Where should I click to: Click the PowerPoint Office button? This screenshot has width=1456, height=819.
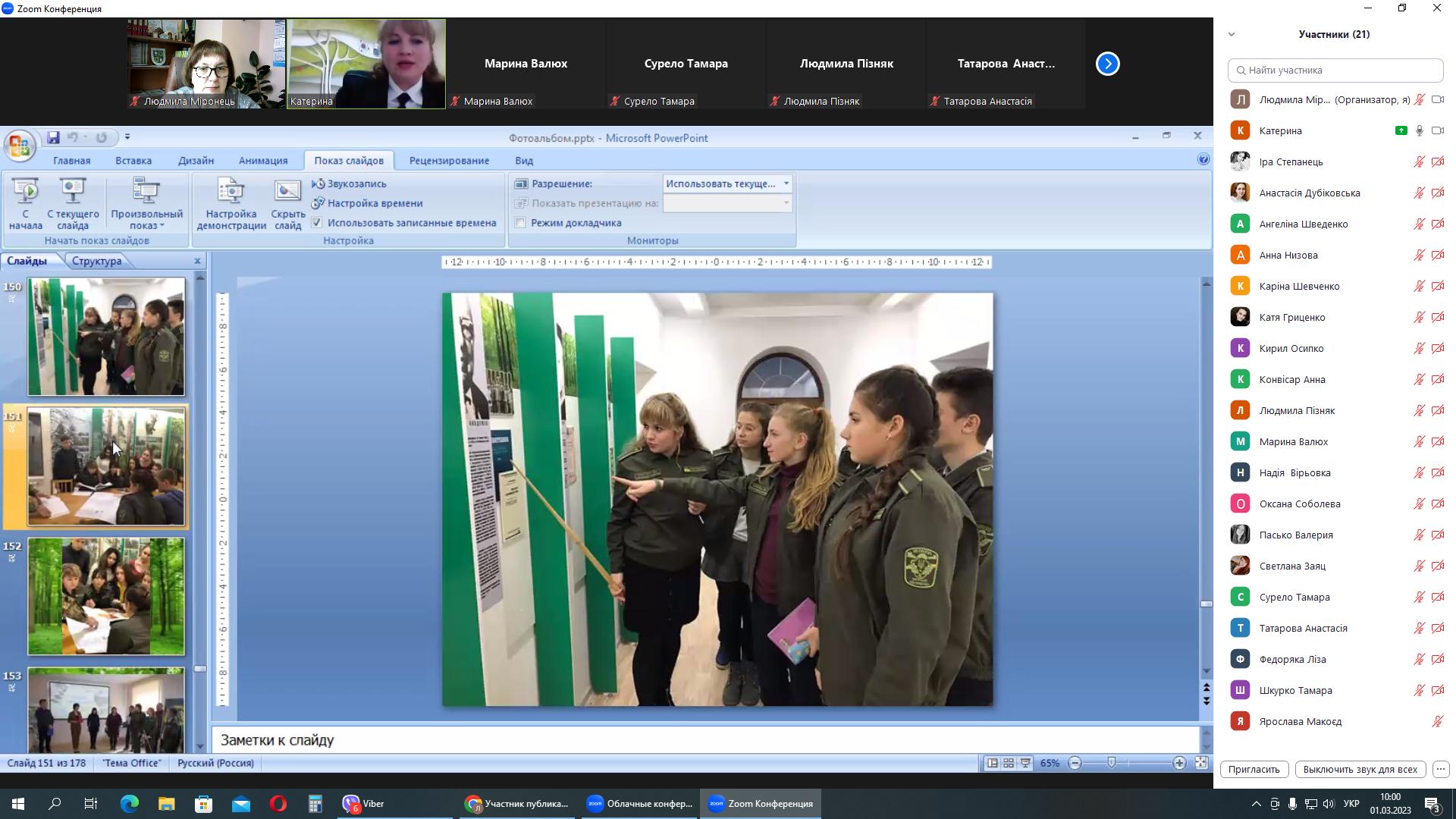[x=19, y=146]
